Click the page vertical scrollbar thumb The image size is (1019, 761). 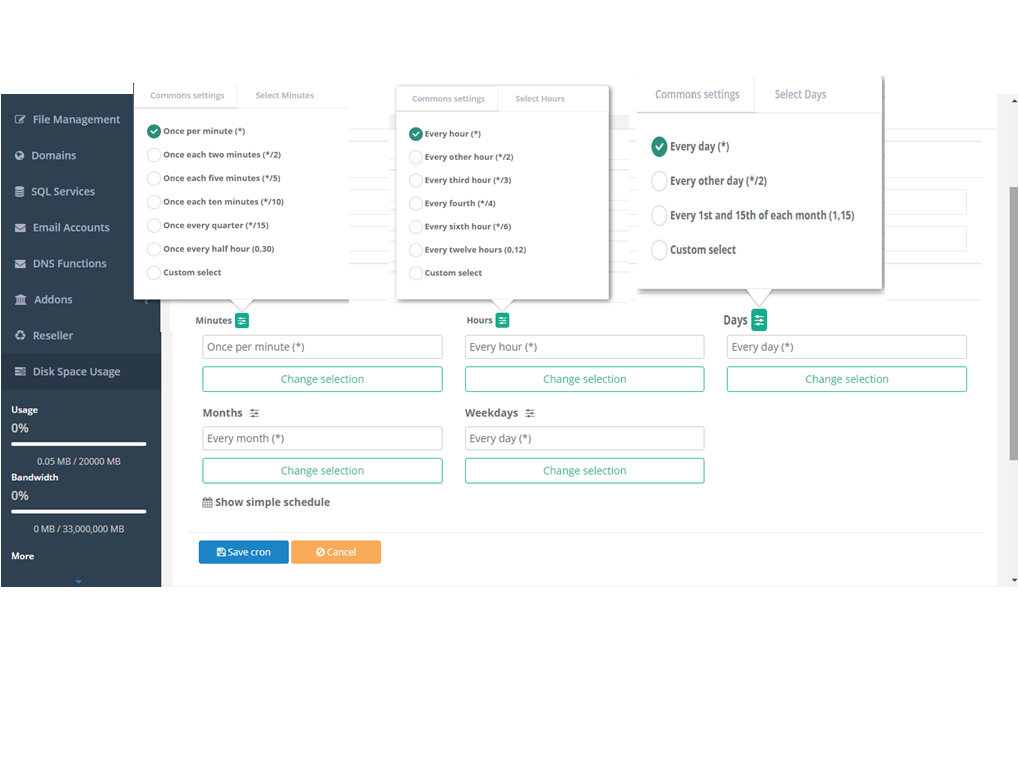point(1014,324)
